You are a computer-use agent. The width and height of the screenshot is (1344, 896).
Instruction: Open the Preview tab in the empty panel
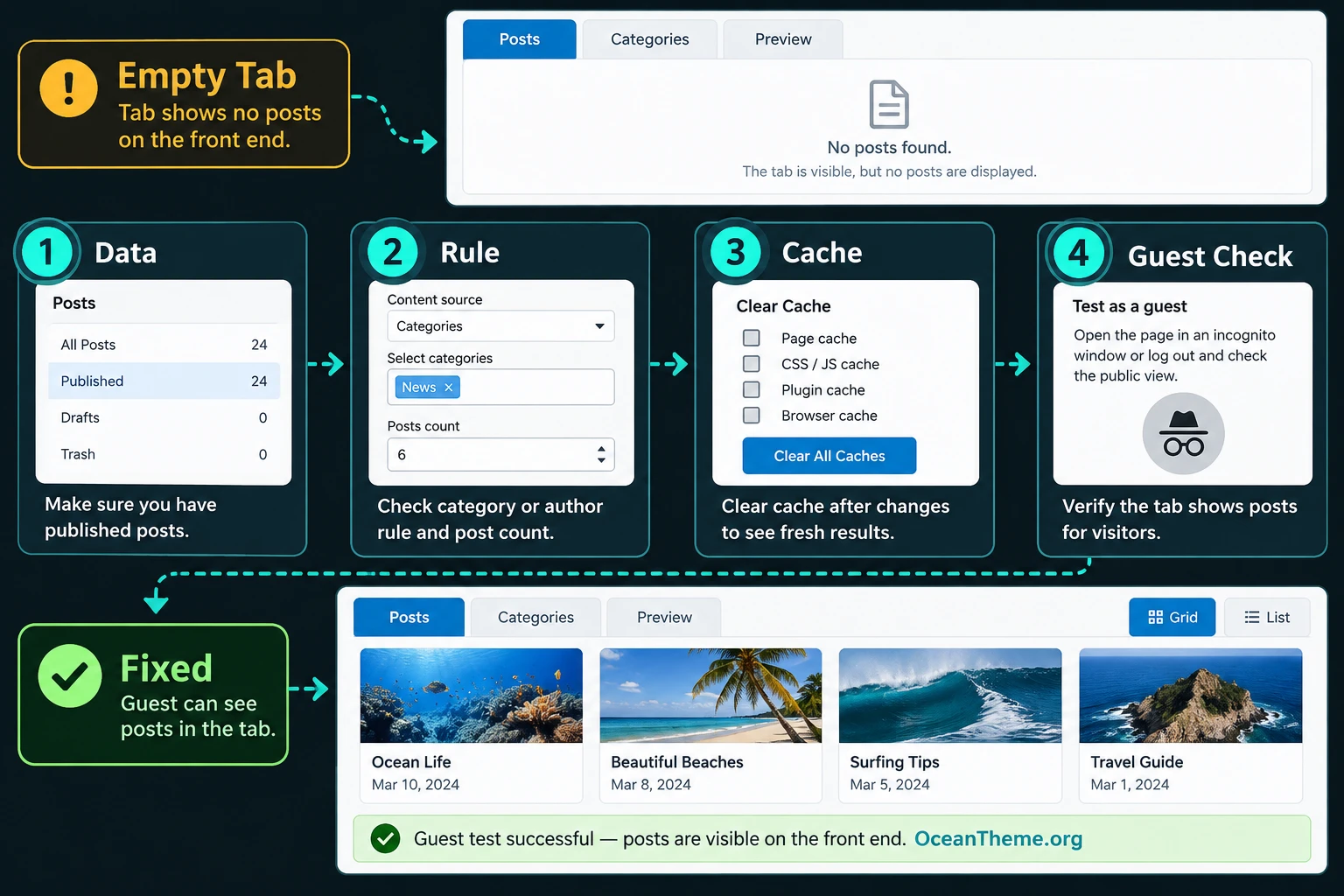pos(783,39)
